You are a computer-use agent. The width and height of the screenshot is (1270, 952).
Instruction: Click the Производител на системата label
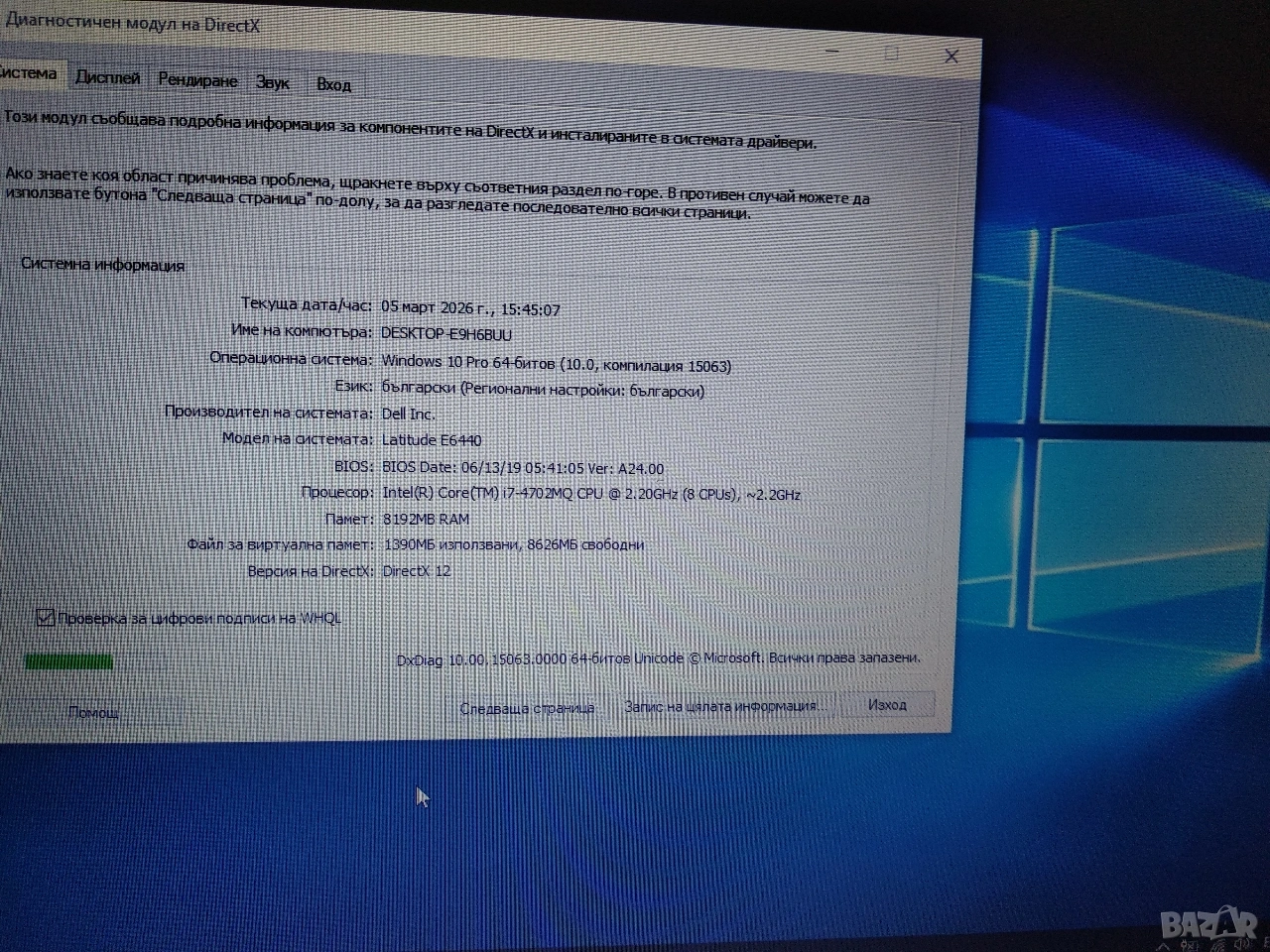270,412
